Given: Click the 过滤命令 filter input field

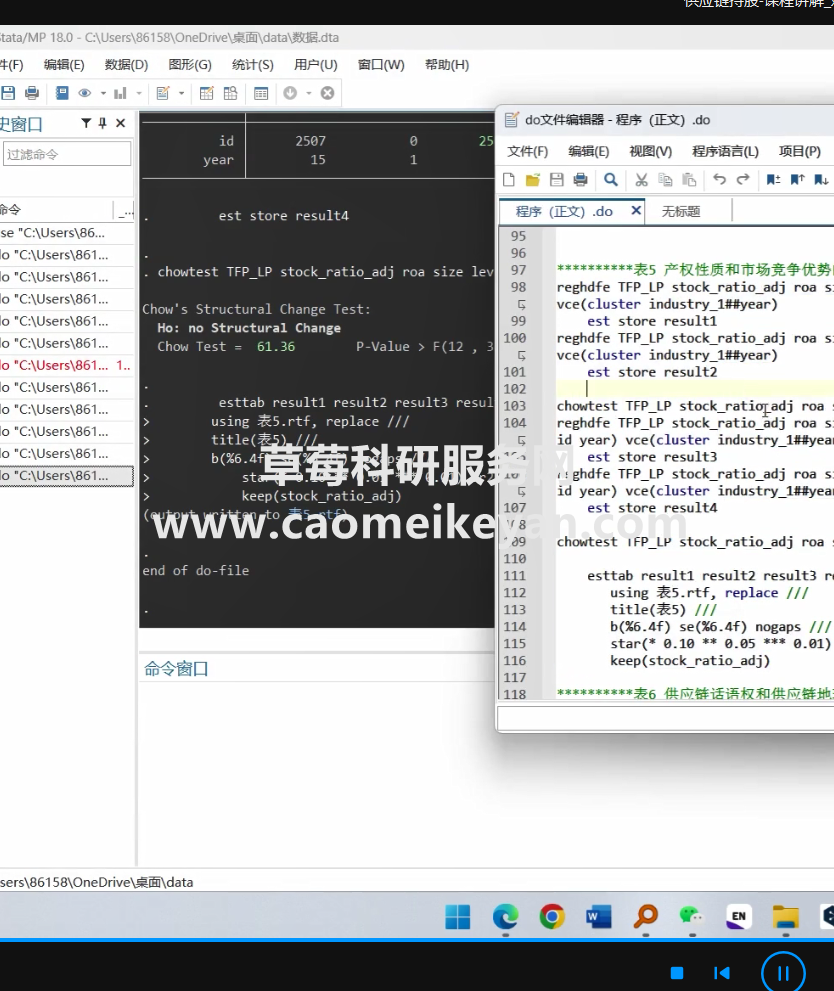Looking at the screenshot, I should click(67, 154).
